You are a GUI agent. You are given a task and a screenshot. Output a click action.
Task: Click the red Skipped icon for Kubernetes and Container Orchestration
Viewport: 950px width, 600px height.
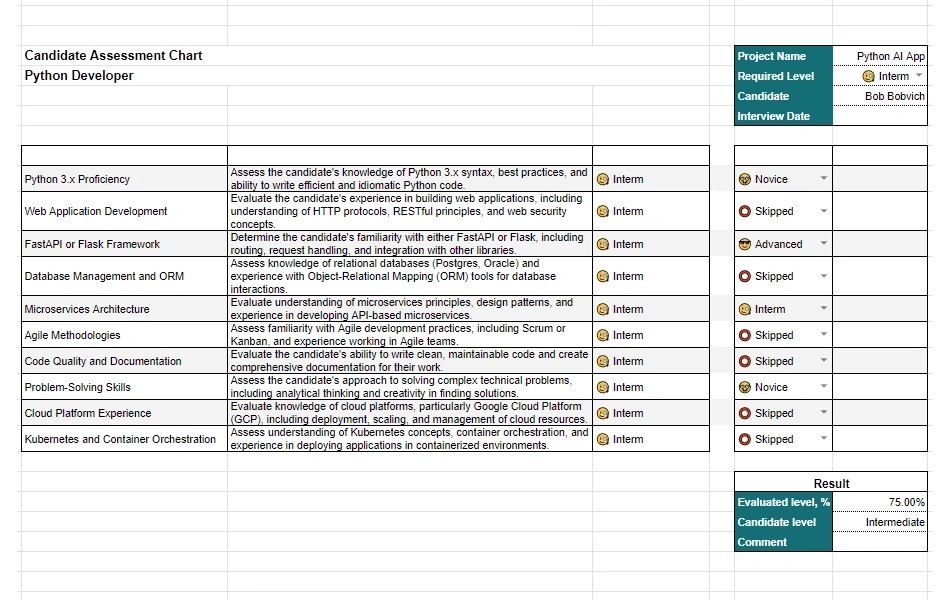[745, 439]
